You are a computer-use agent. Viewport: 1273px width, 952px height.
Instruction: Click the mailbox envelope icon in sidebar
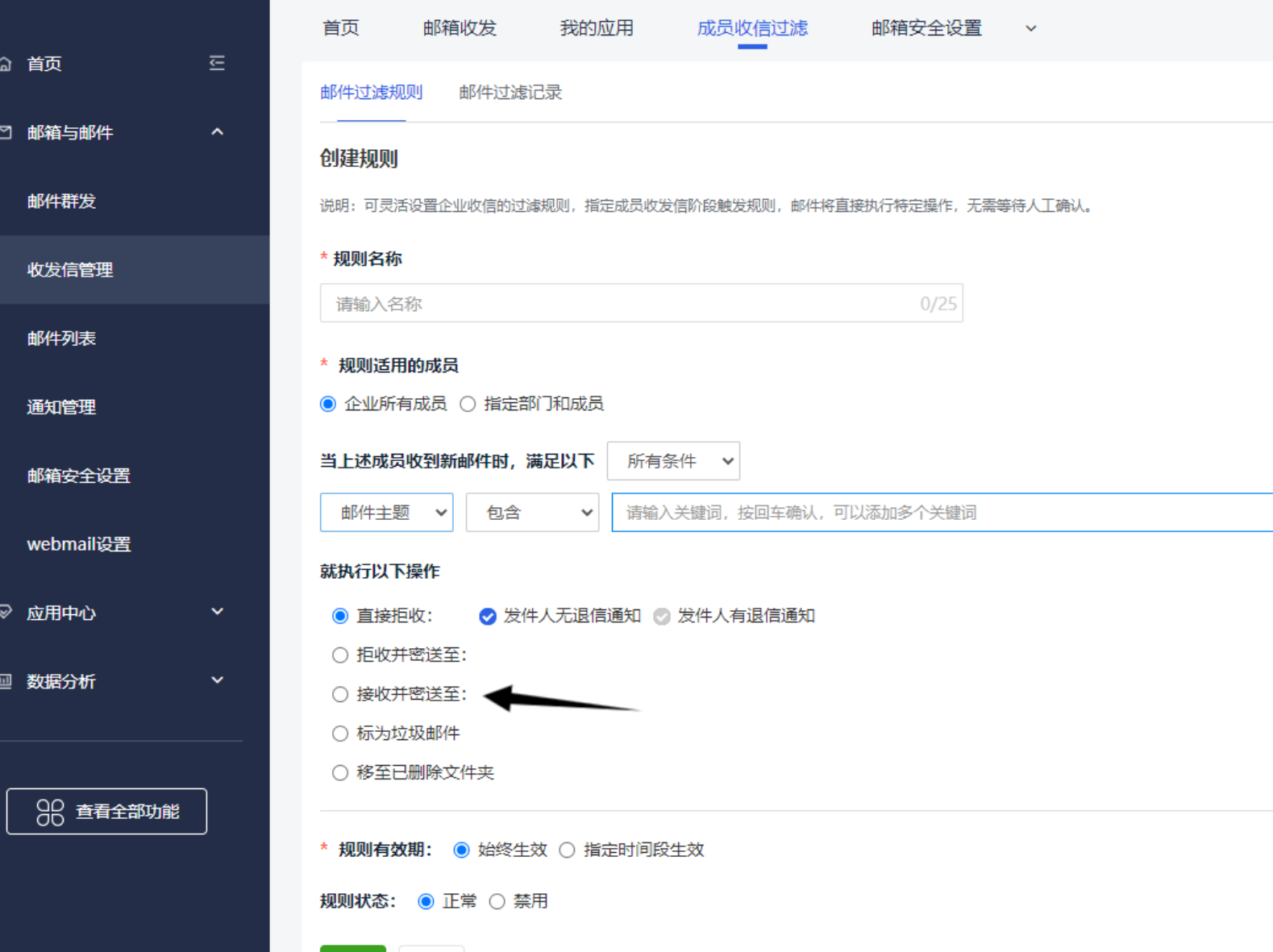[6, 132]
